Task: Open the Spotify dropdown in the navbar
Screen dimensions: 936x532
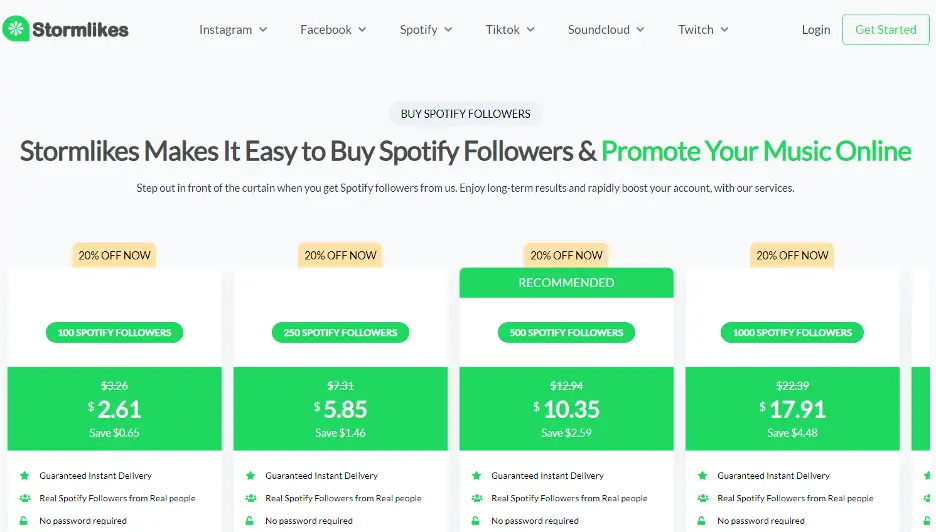Action: click(x=426, y=30)
